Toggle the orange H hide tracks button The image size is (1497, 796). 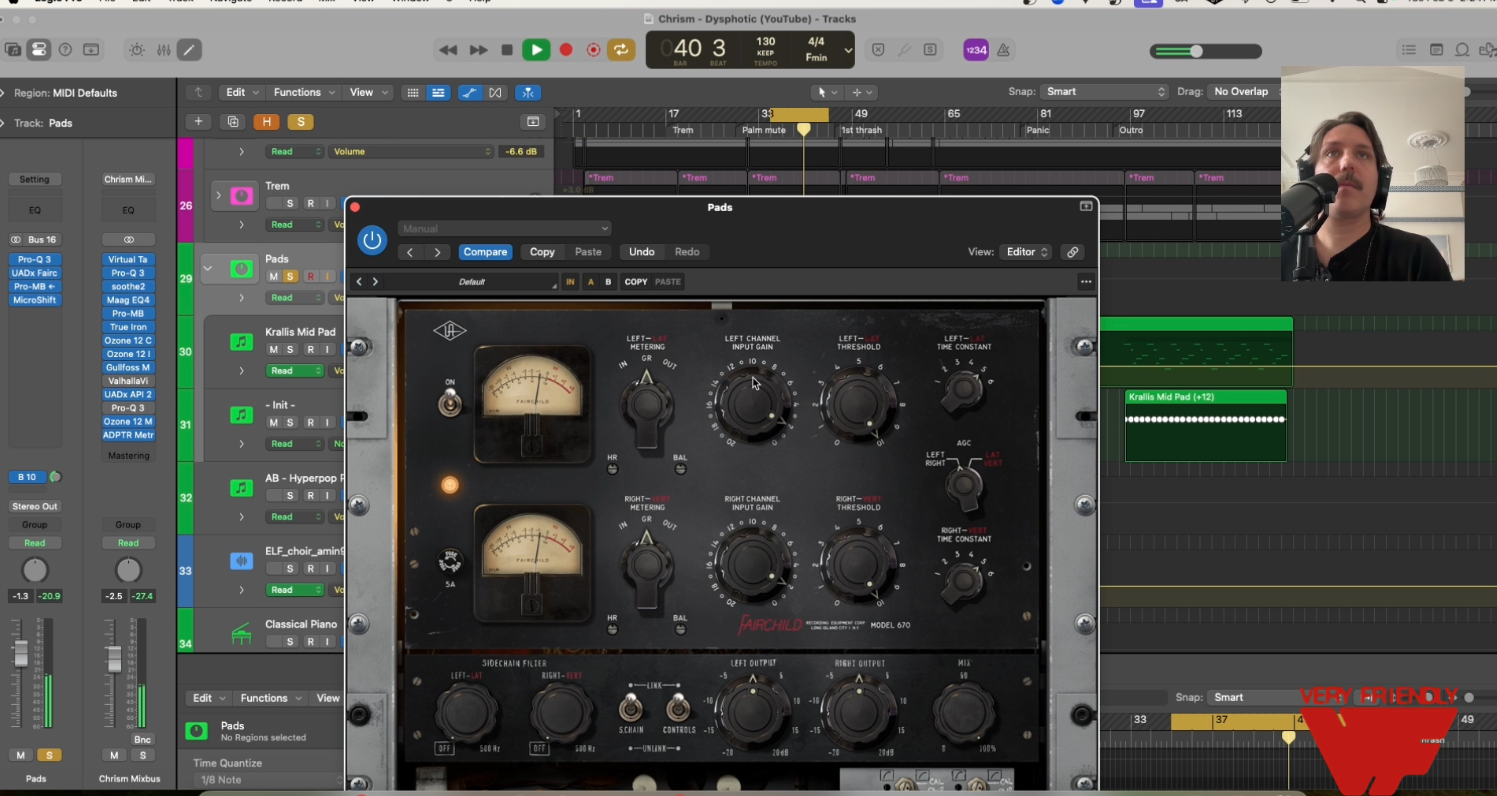coord(266,121)
